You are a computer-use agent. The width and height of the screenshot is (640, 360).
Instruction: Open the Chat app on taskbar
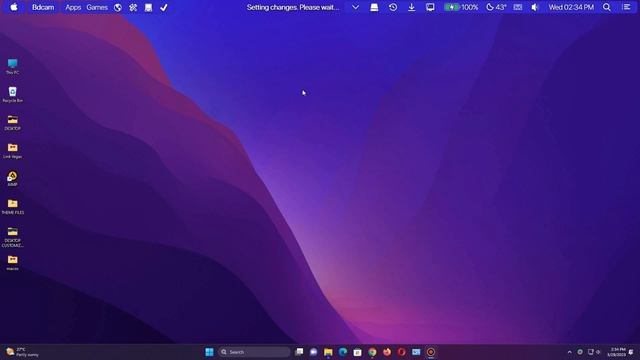click(313, 352)
